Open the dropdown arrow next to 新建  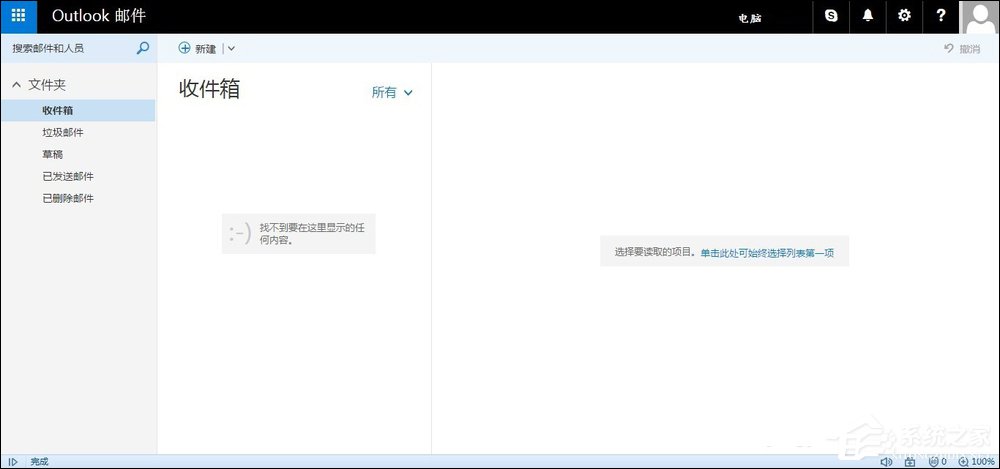coord(232,48)
